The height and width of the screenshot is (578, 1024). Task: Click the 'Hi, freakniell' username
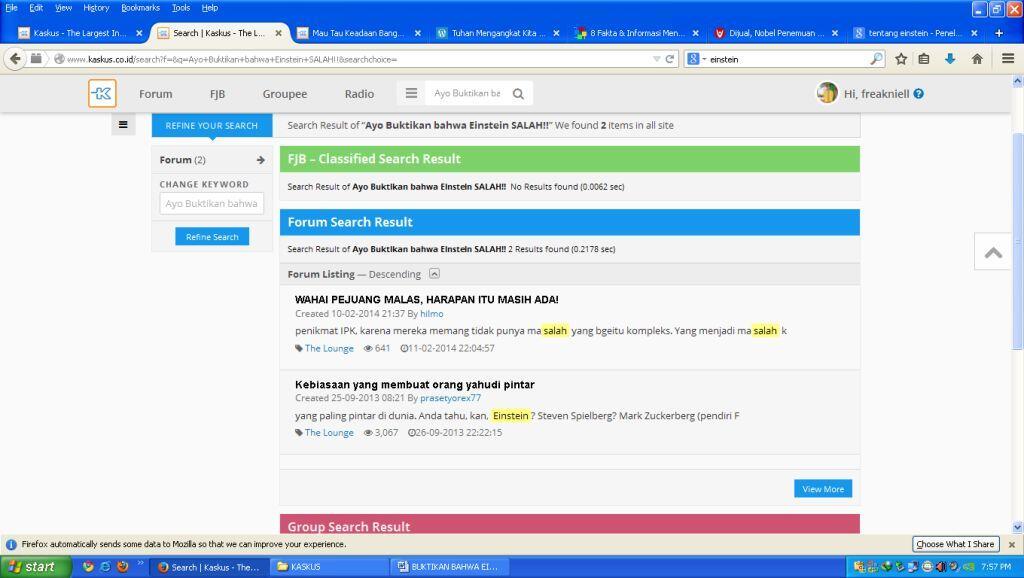pyautogui.click(x=876, y=94)
